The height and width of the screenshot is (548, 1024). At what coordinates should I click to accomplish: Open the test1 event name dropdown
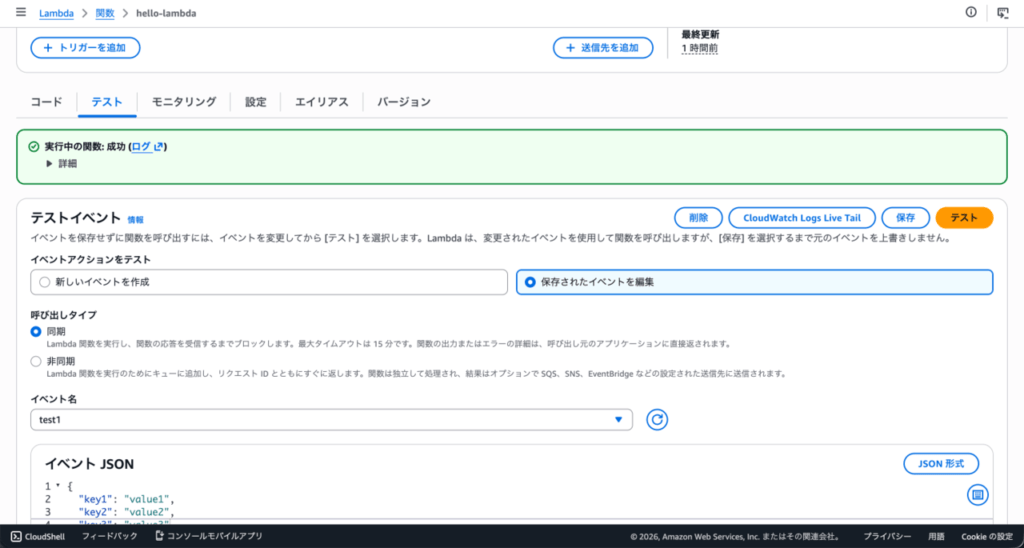pyautogui.click(x=332, y=420)
